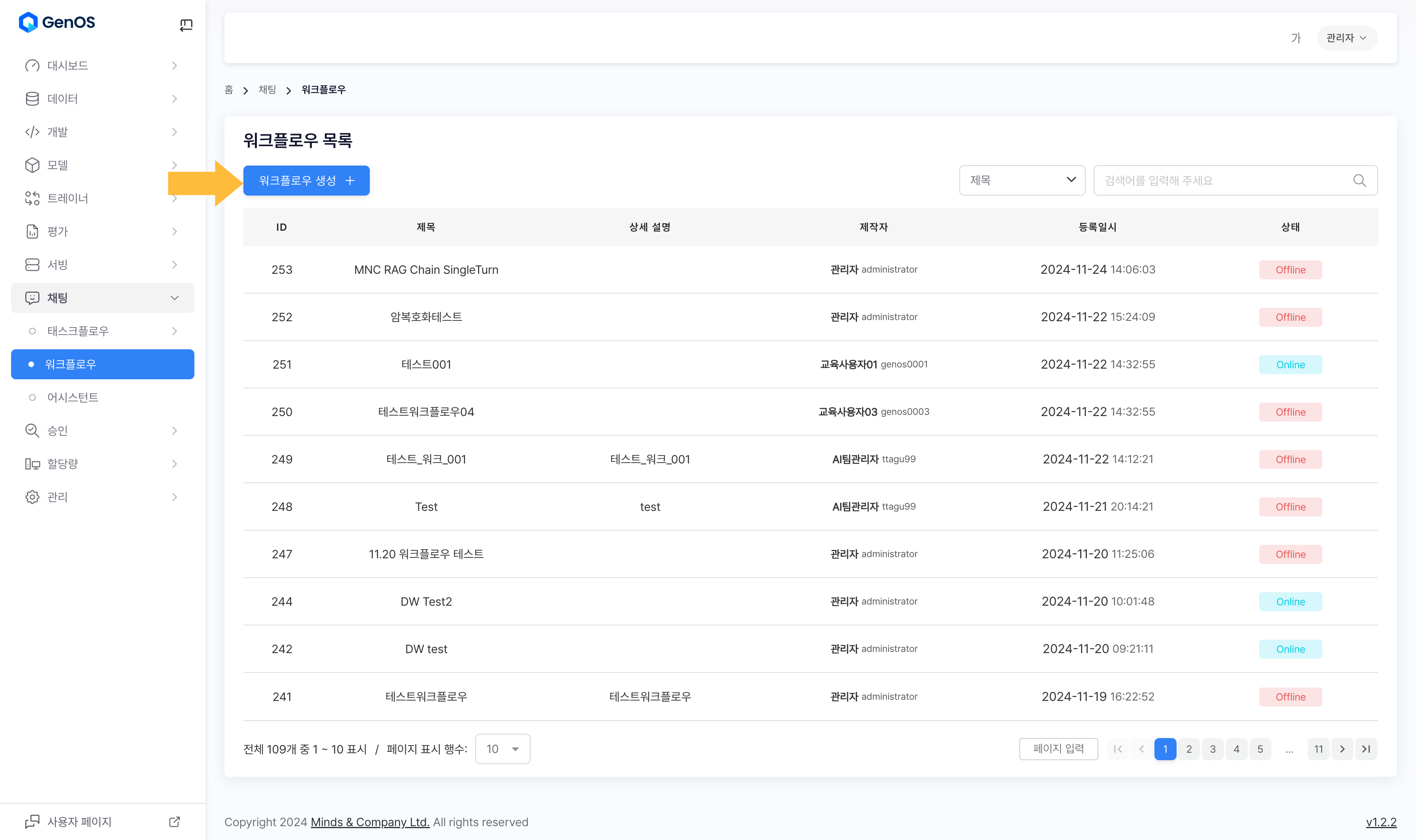Viewport: 1416px width, 840px height.
Task: Open the 제목 search filter dropdown
Action: tap(1022, 181)
